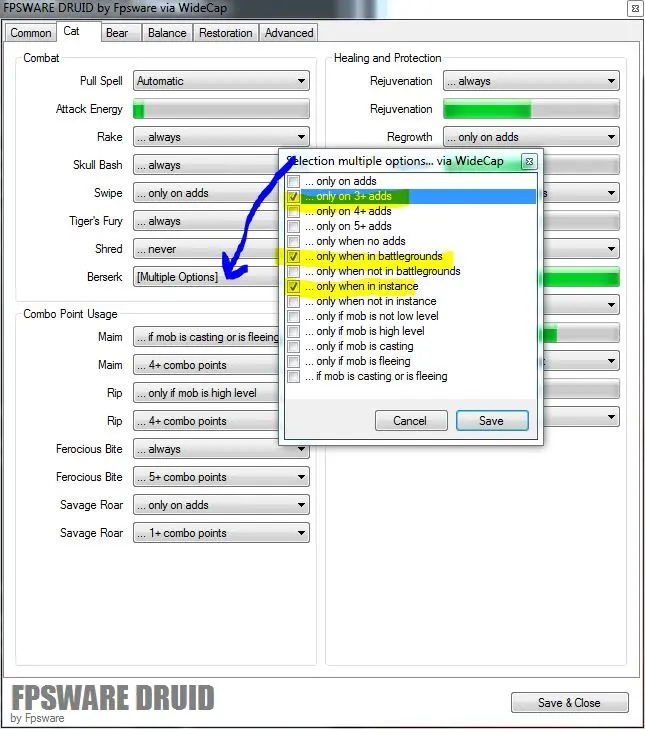Open the Pull Spell dropdown

pyautogui.click(x=221, y=81)
